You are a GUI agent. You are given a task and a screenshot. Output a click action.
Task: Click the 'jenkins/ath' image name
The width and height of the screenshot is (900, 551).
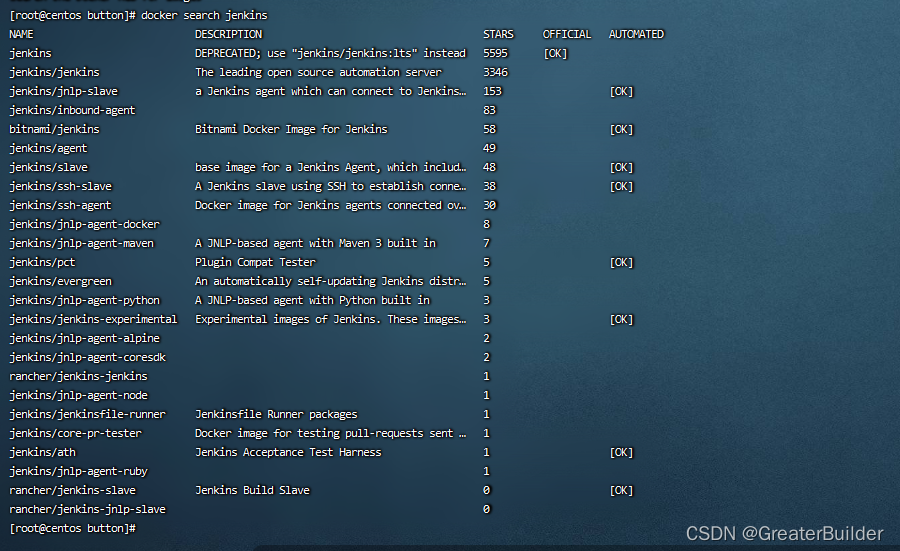point(42,452)
